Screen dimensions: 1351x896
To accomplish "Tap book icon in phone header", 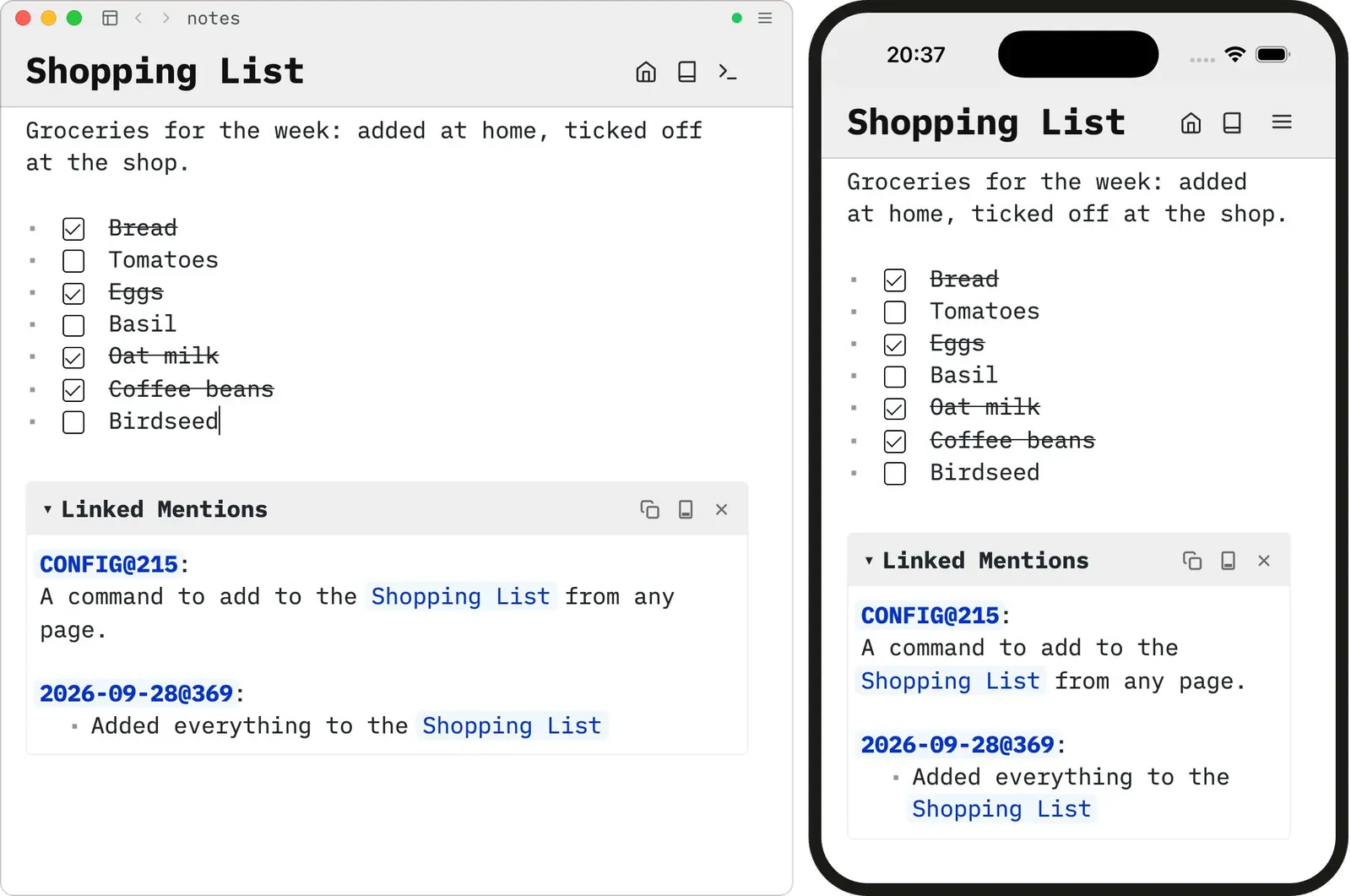I will click(x=1232, y=123).
